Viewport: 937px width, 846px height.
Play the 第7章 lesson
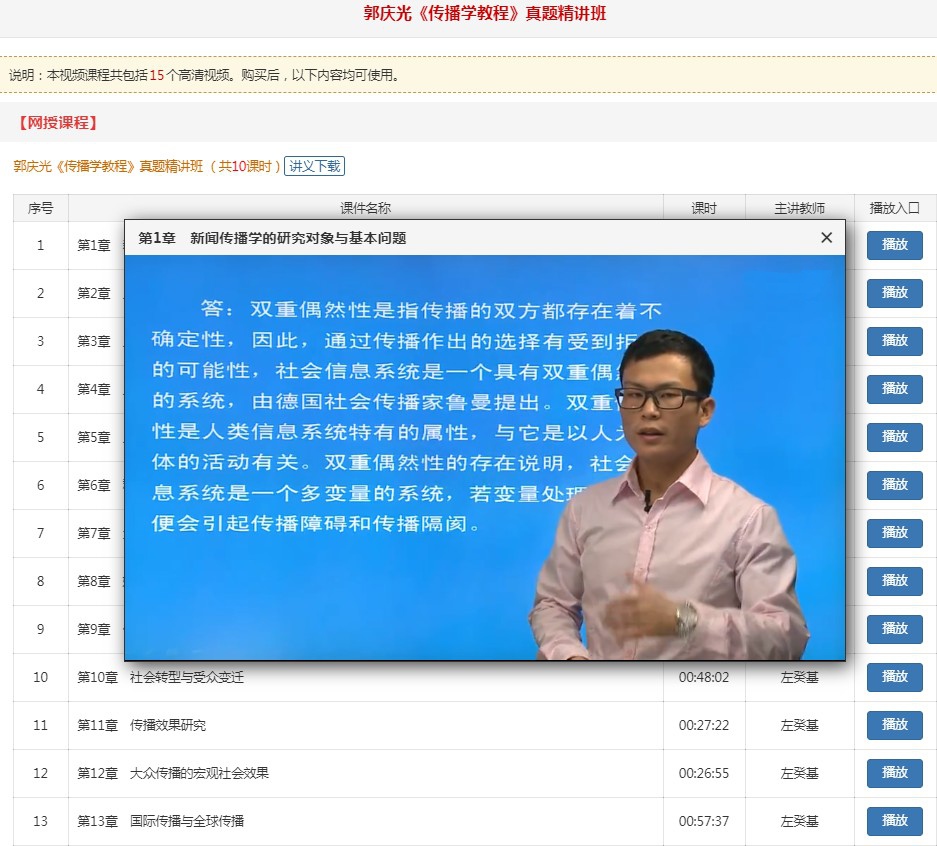pyautogui.click(x=893, y=533)
